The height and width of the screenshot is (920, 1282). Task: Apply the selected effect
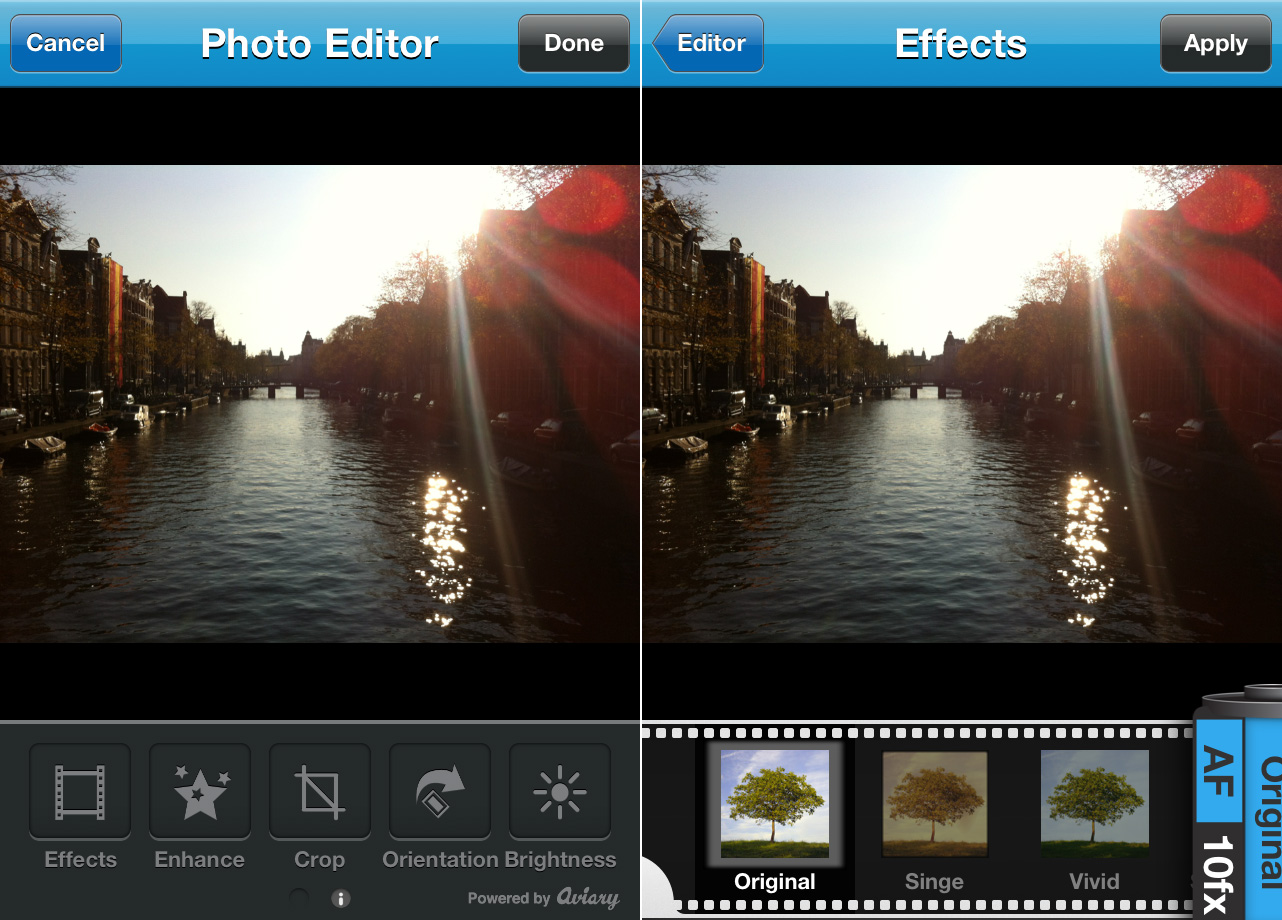(1215, 44)
